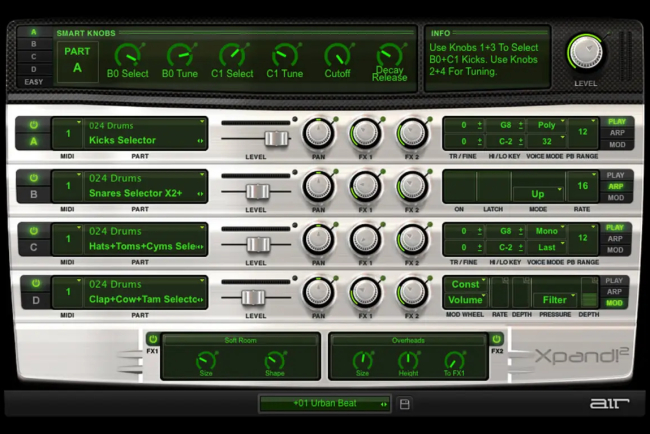Click the FX 1 knob for part B
The image size is (650, 434).
365,187
